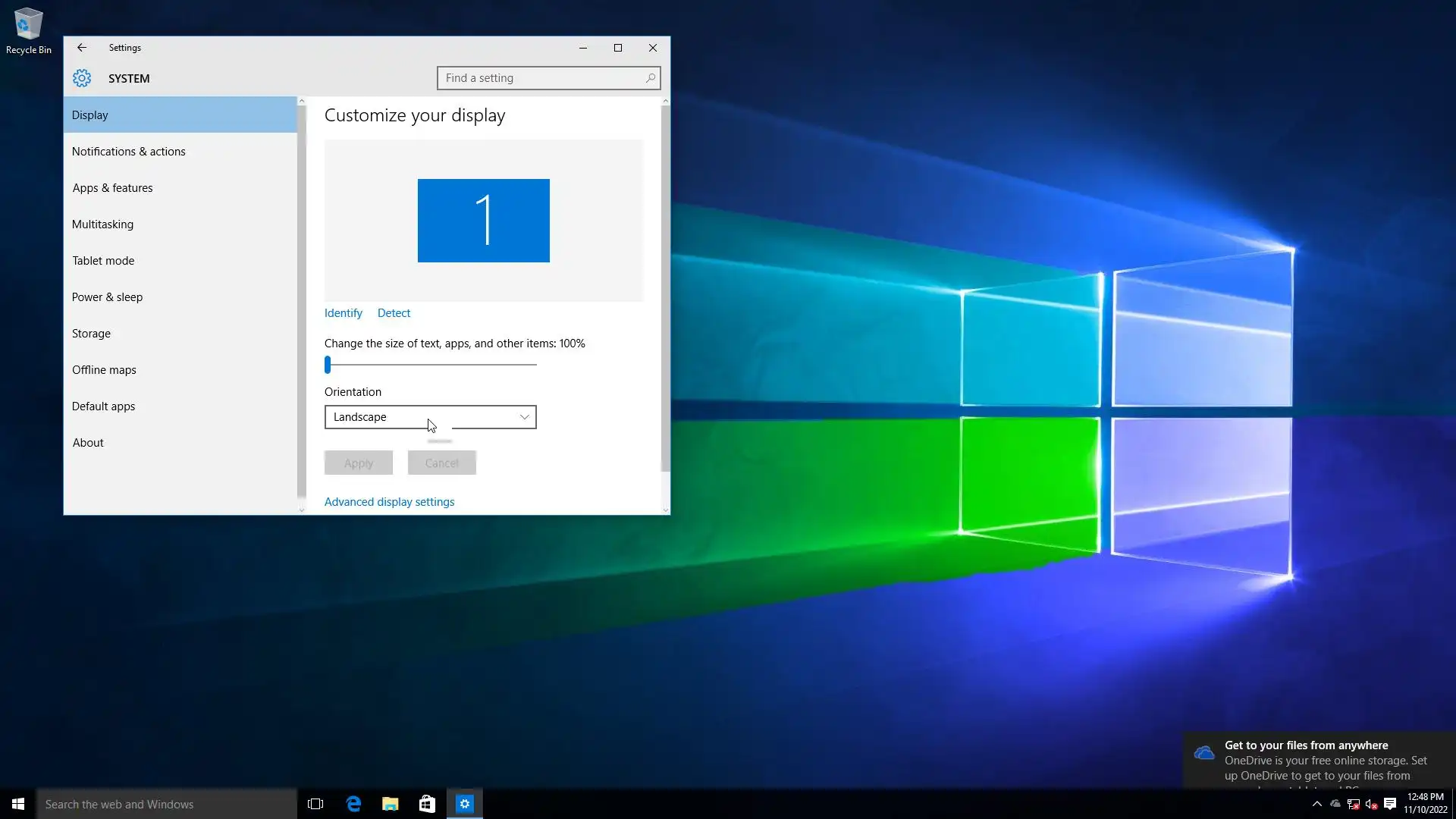The image size is (1456, 819).
Task: Click the text size slider handle
Action: point(328,365)
